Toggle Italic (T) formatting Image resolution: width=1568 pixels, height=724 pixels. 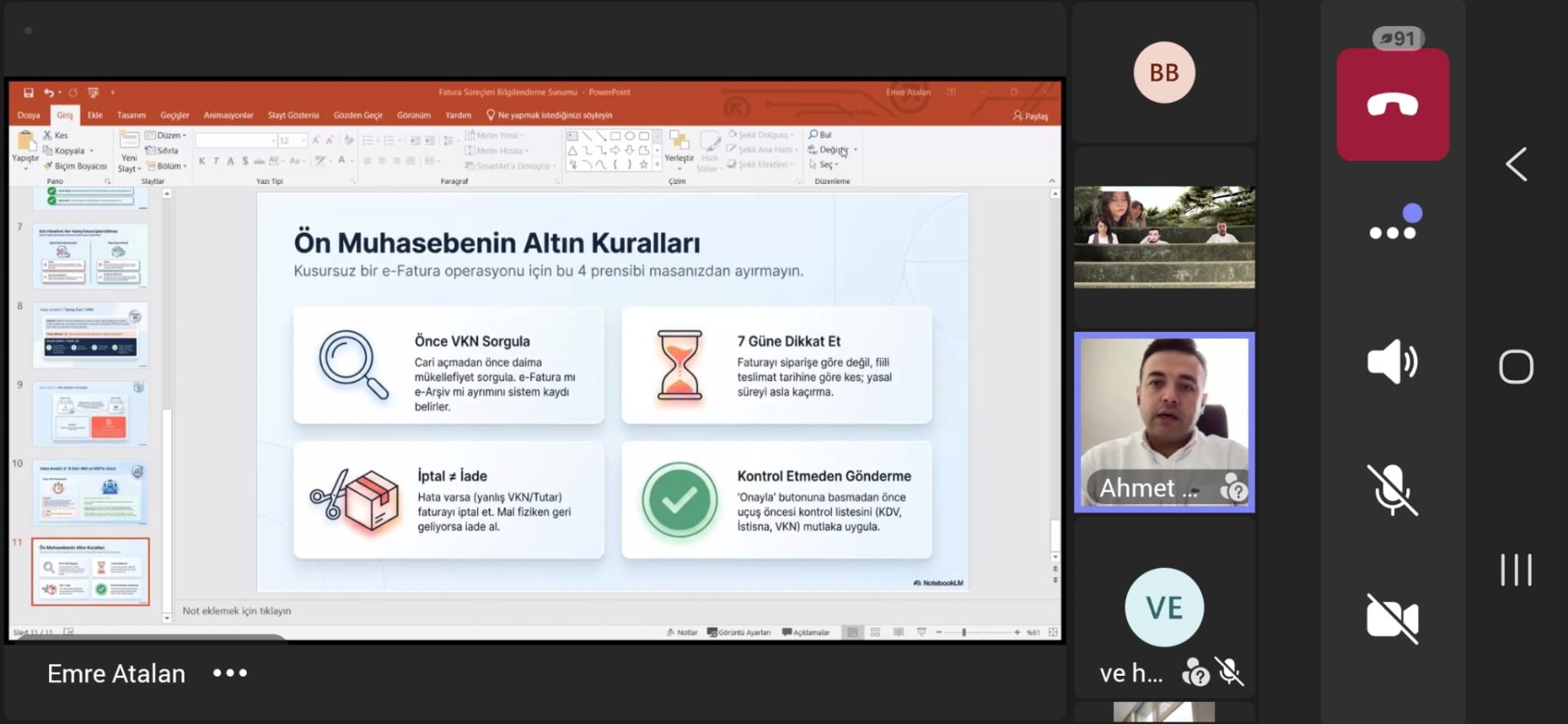coord(216,161)
